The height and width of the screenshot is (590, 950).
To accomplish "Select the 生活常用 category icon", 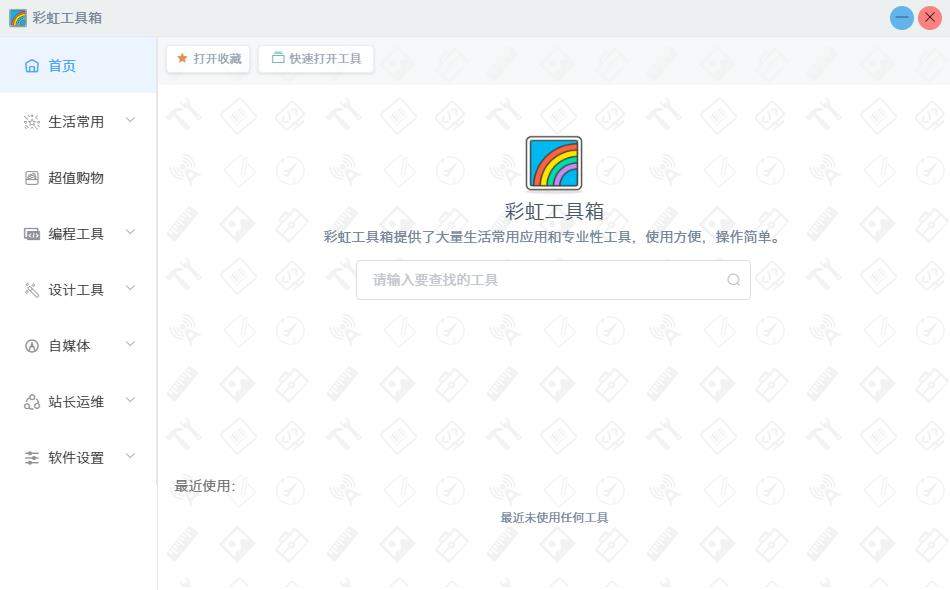I will click(x=31, y=121).
